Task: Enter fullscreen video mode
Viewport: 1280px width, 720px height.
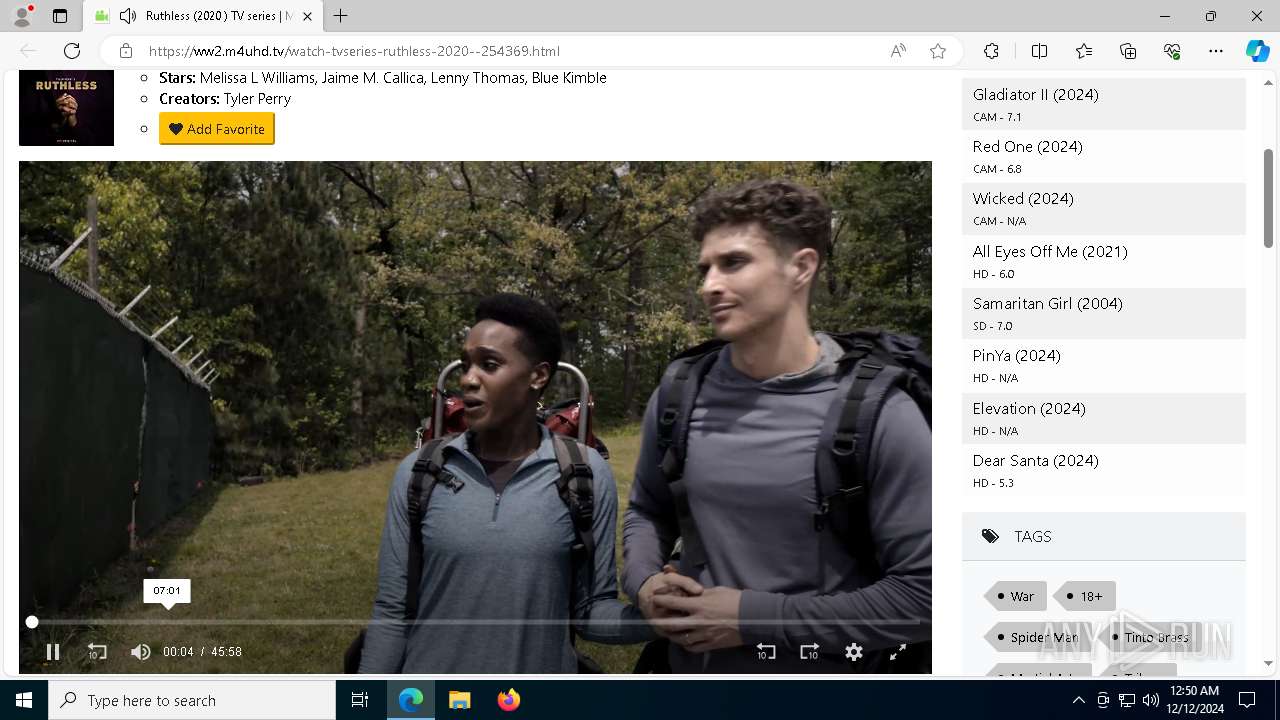Action: click(898, 652)
